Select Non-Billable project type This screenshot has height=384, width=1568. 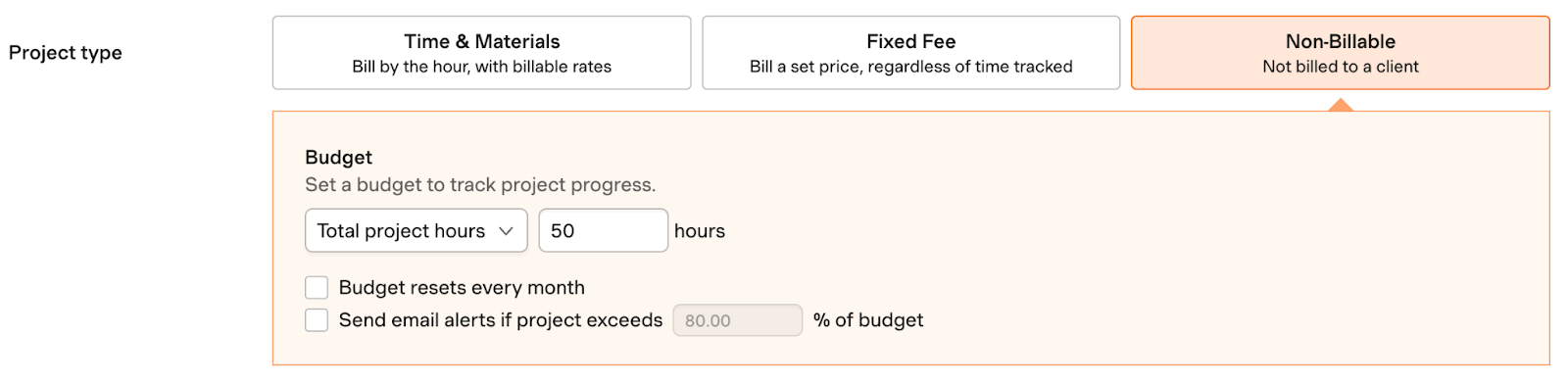(1340, 53)
